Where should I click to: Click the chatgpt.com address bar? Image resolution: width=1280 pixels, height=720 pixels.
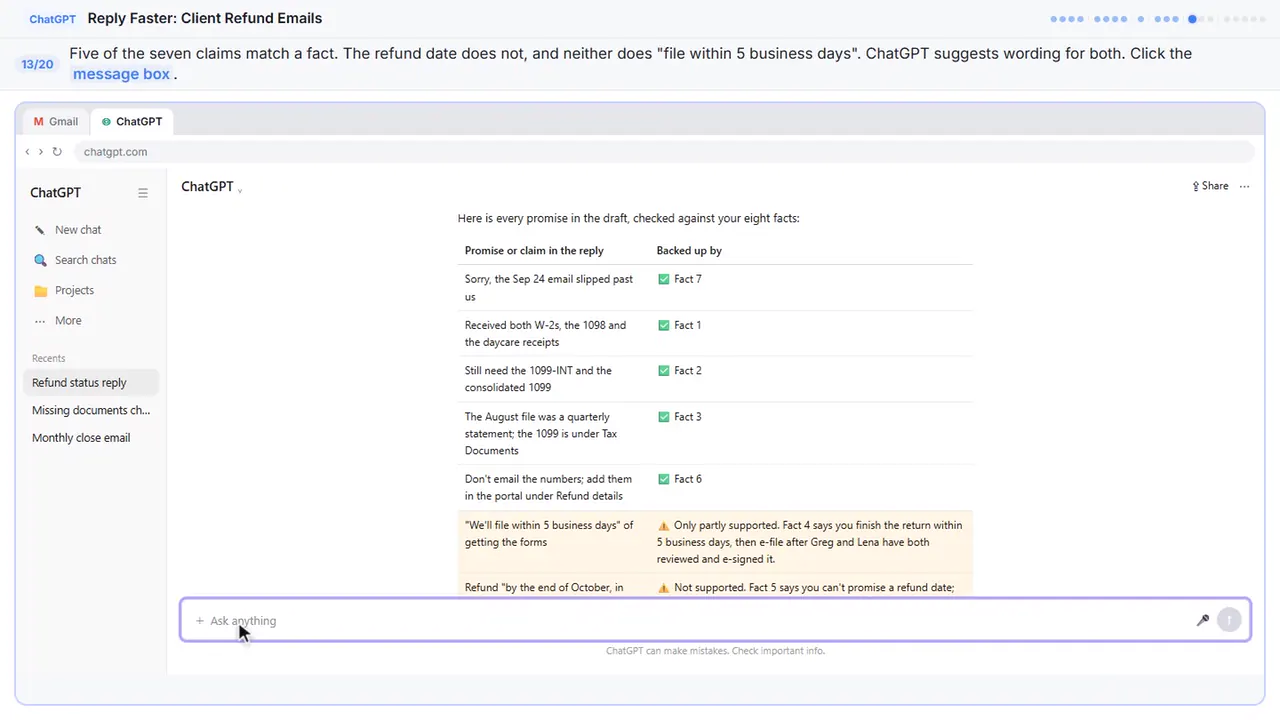[663, 152]
